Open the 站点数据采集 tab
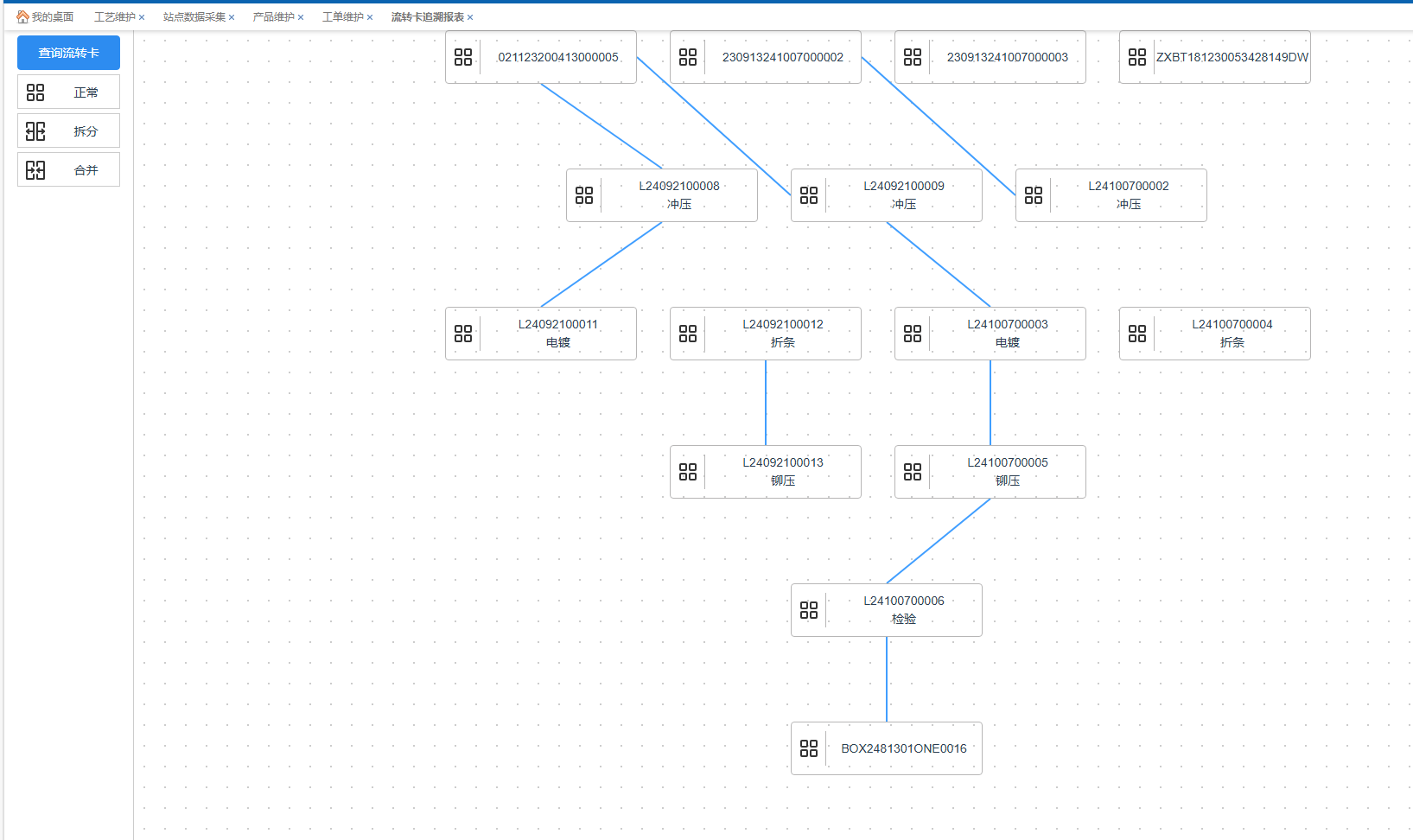The height and width of the screenshot is (840, 1413). pyautogui.click(x=194, y=17)
